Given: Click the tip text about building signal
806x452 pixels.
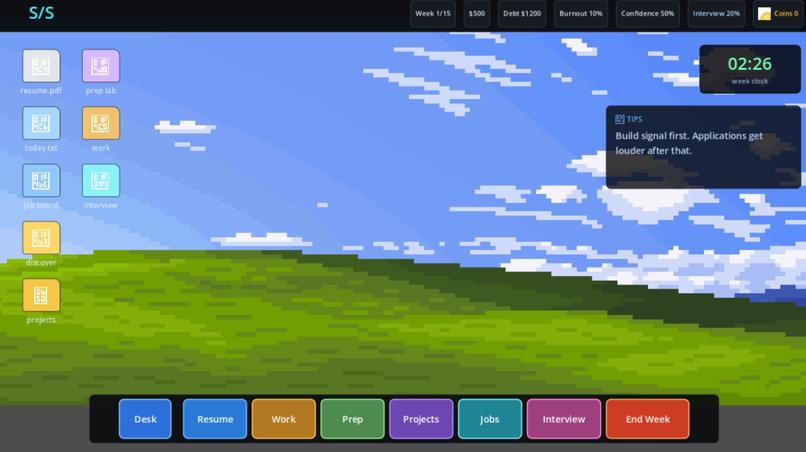Looking at the screenshot, I should [x=689, y=143].
